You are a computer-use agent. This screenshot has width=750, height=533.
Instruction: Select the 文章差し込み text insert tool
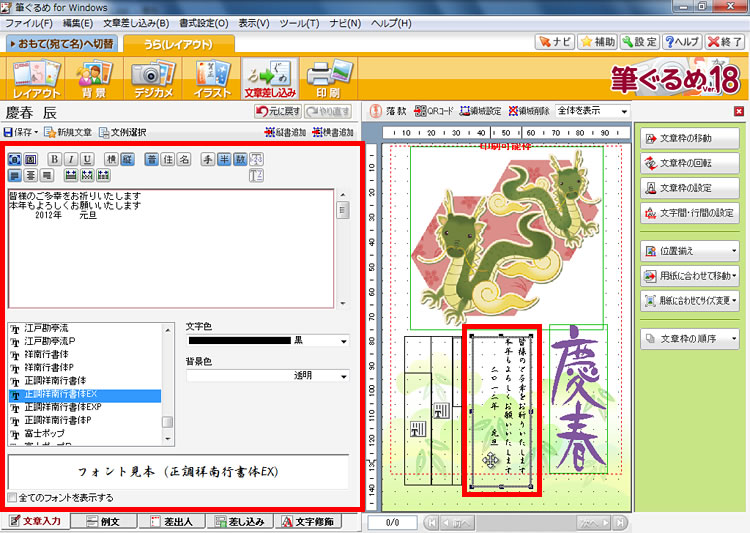(270, 79)
